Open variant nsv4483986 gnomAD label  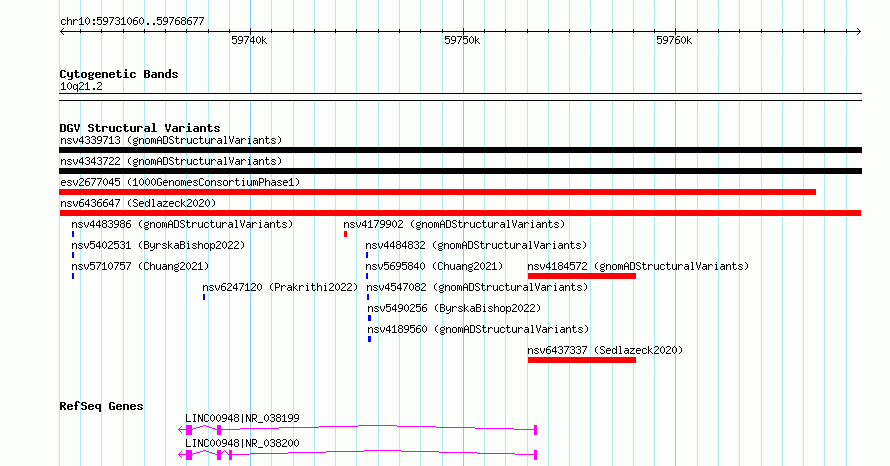pyautogui.click(x=182, y=224)
